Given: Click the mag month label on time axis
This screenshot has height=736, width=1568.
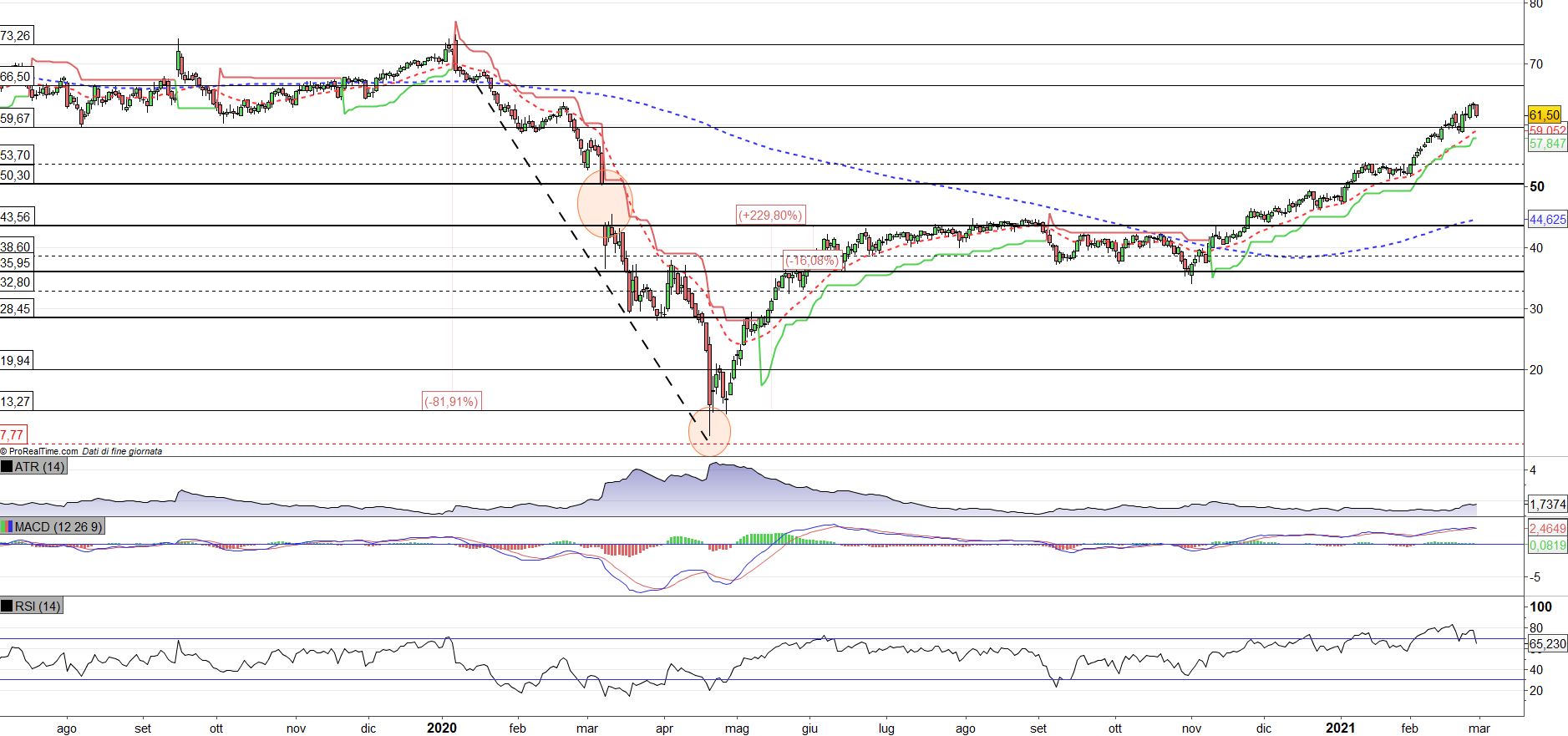Looking at the screenshot, I should pos(738,728).
